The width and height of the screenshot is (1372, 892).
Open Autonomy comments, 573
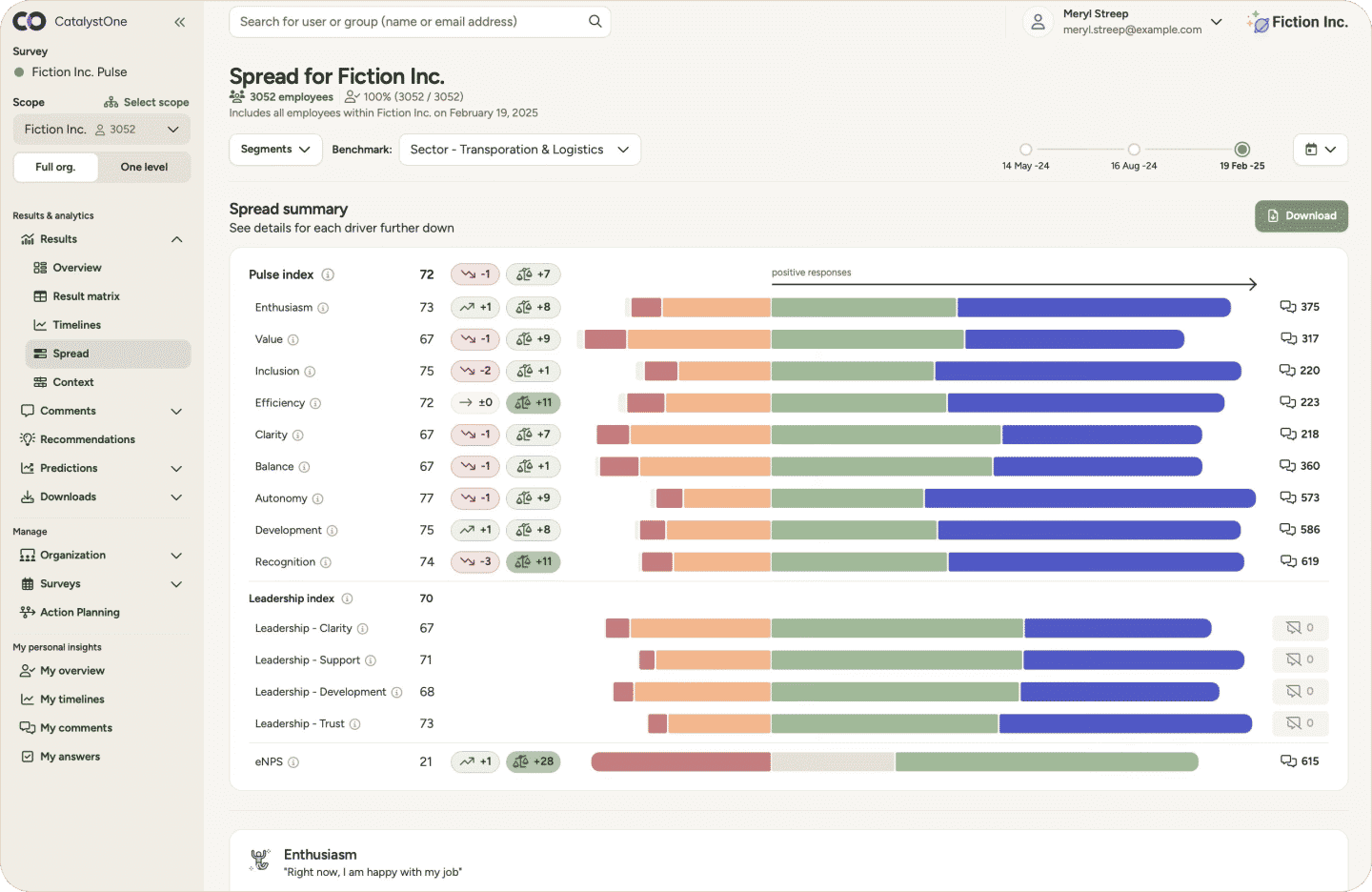(1300, 497)
